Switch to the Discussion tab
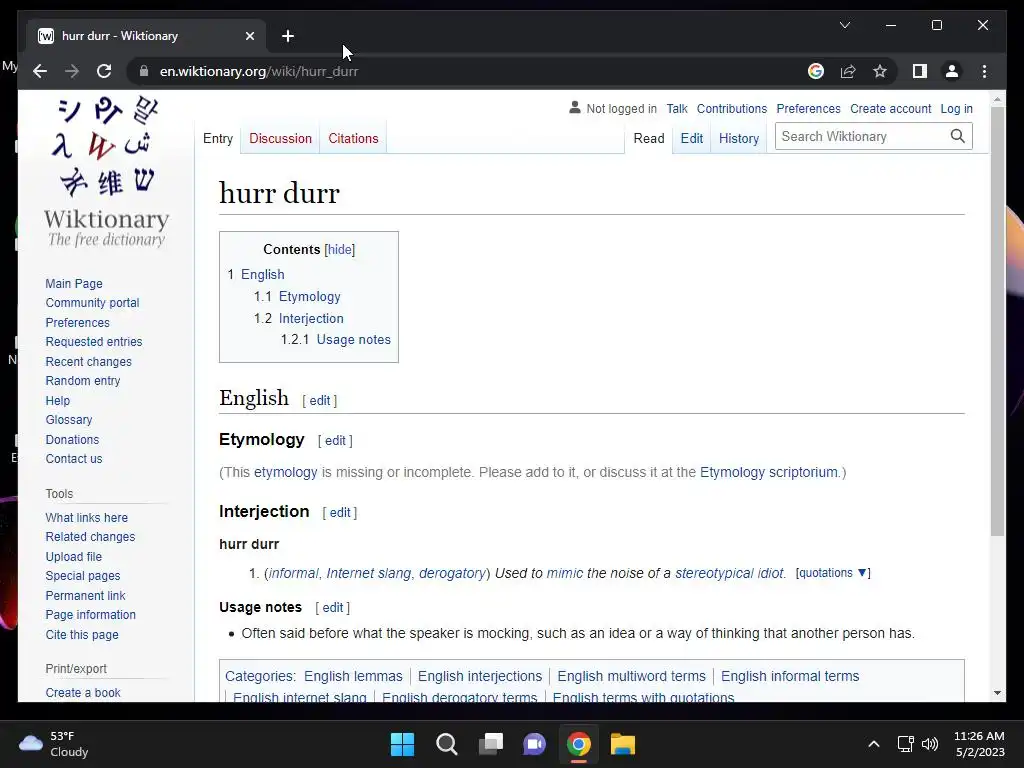This screenshot has width=1024, height=768. pos(280,138)
